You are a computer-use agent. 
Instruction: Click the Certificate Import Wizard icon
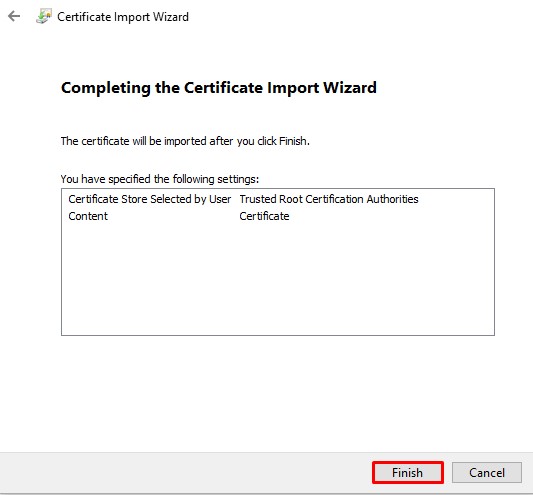click(44, 16)
